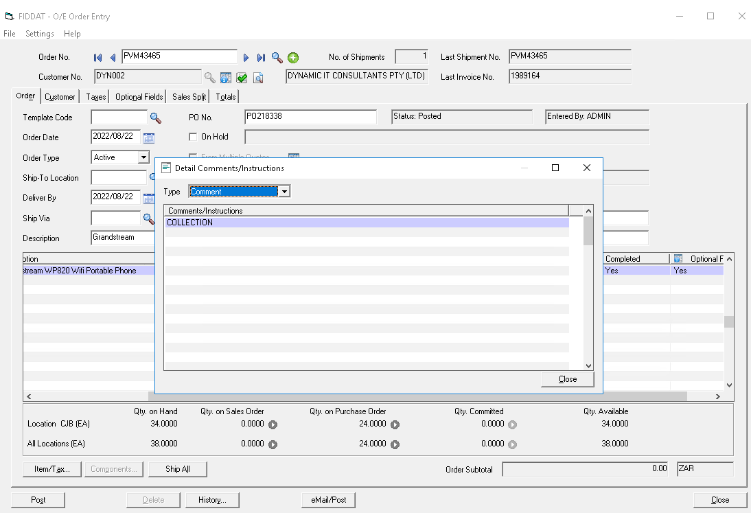Viewport: 755px width, 523px height.
Task: Open the Type dropdown in comments dialog
Action: click(x=284, y=191)
